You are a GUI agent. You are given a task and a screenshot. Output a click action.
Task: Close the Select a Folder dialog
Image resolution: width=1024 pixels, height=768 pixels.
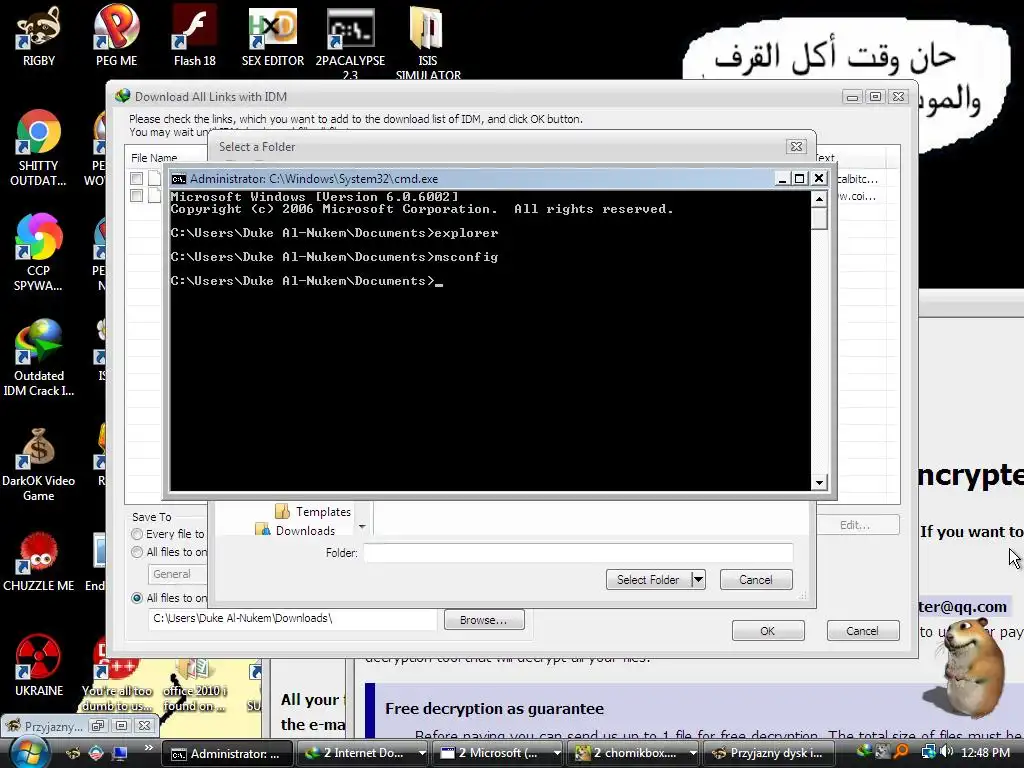796,146
